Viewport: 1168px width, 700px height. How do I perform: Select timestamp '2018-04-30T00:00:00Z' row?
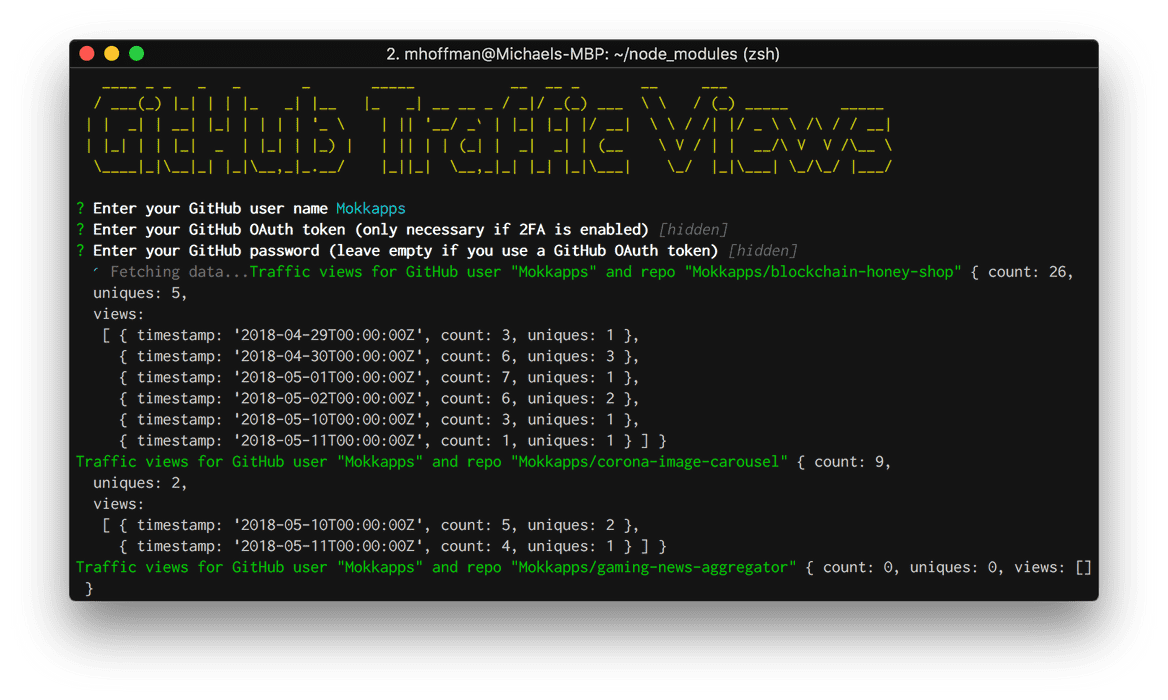(x=379, y=356)
